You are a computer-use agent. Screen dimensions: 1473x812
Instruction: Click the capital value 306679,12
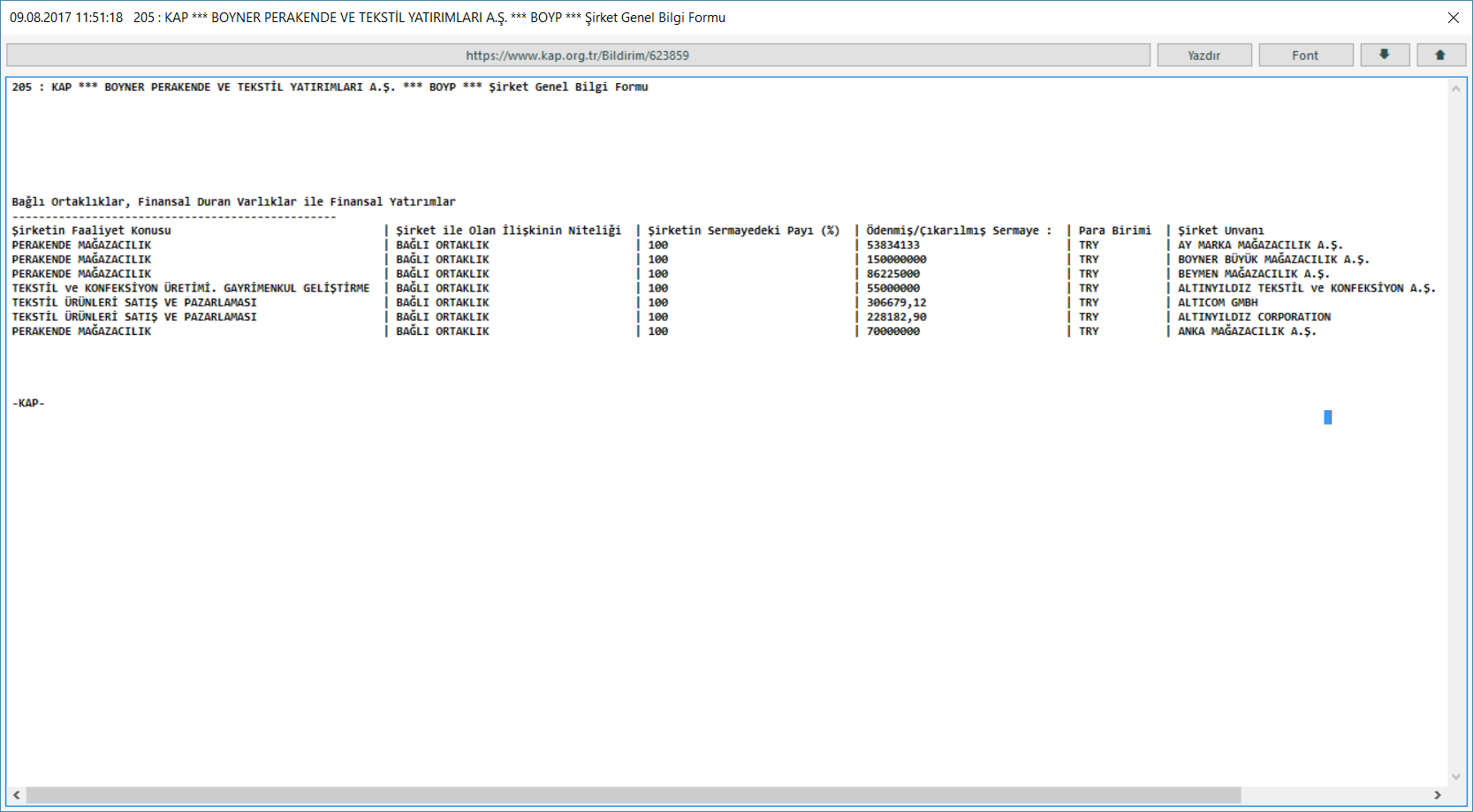(x=896, y=302)
